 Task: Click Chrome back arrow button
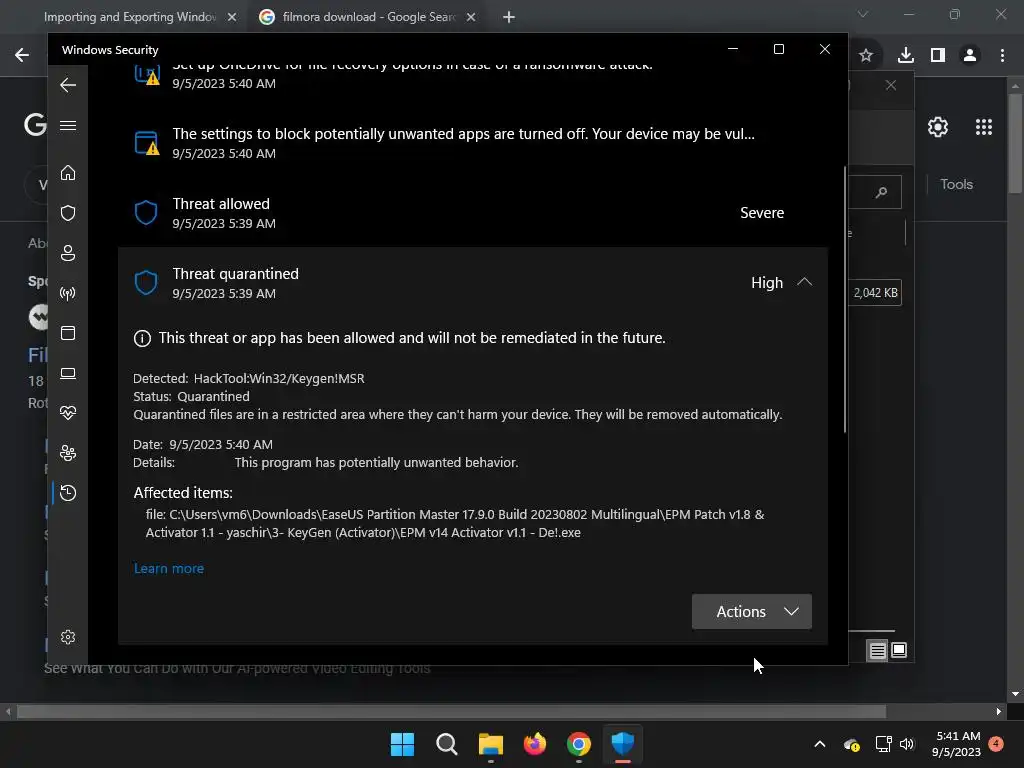pos(22,55)
